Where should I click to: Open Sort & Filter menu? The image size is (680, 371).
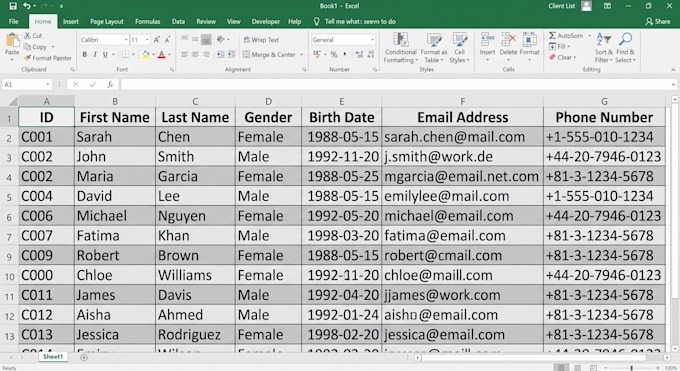[603, 48]
